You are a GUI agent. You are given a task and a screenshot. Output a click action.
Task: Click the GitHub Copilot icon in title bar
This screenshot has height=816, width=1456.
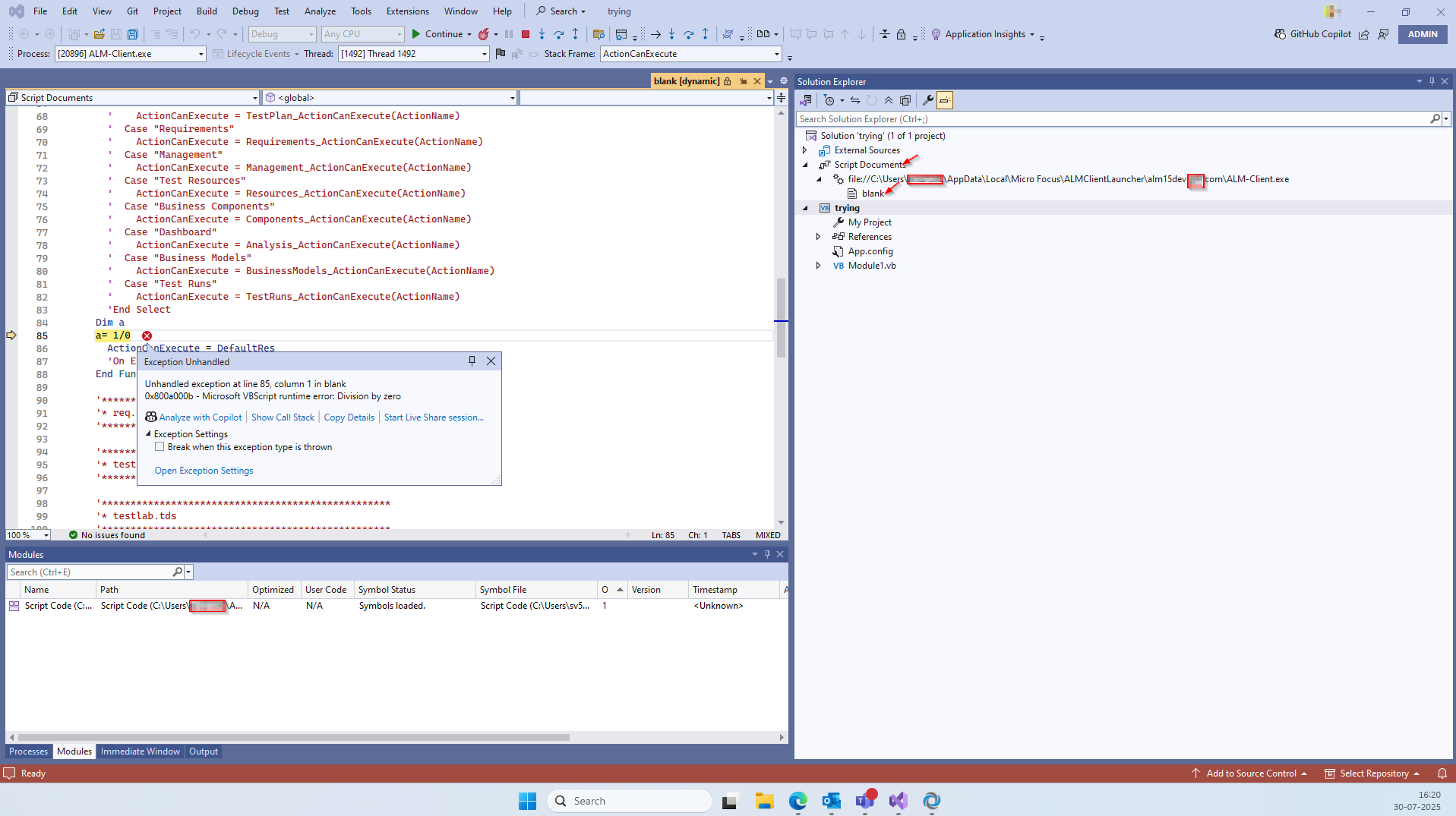1280,34
